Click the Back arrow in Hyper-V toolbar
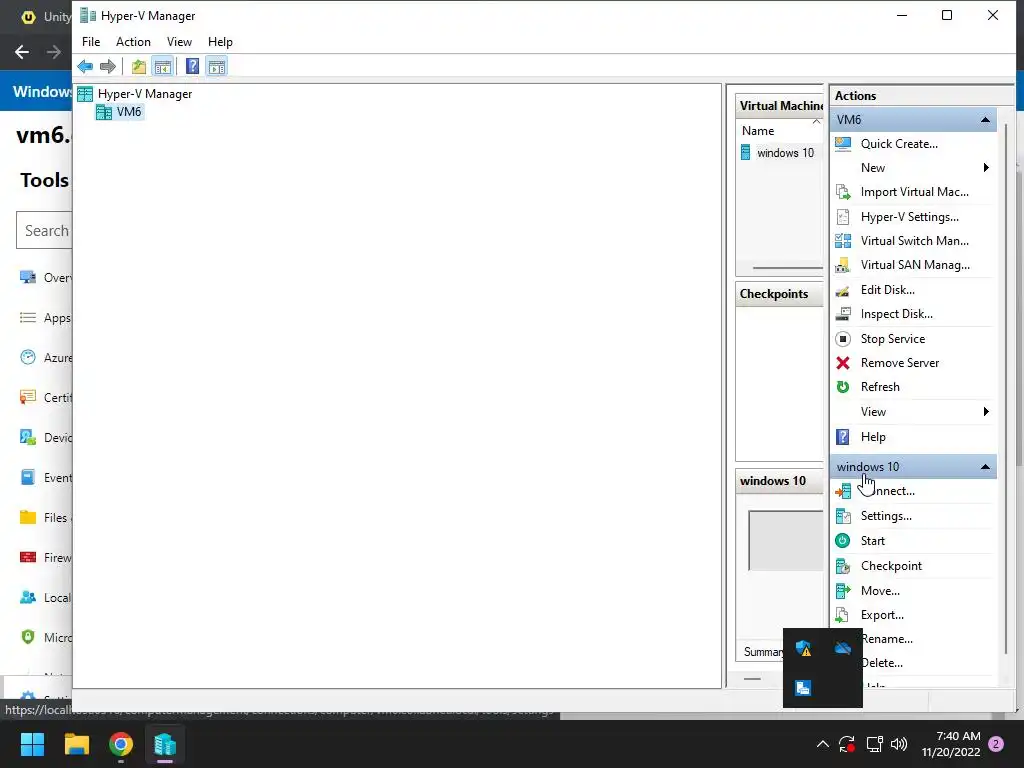Screen dimensions: 1024x768 [x=85, y=67]
